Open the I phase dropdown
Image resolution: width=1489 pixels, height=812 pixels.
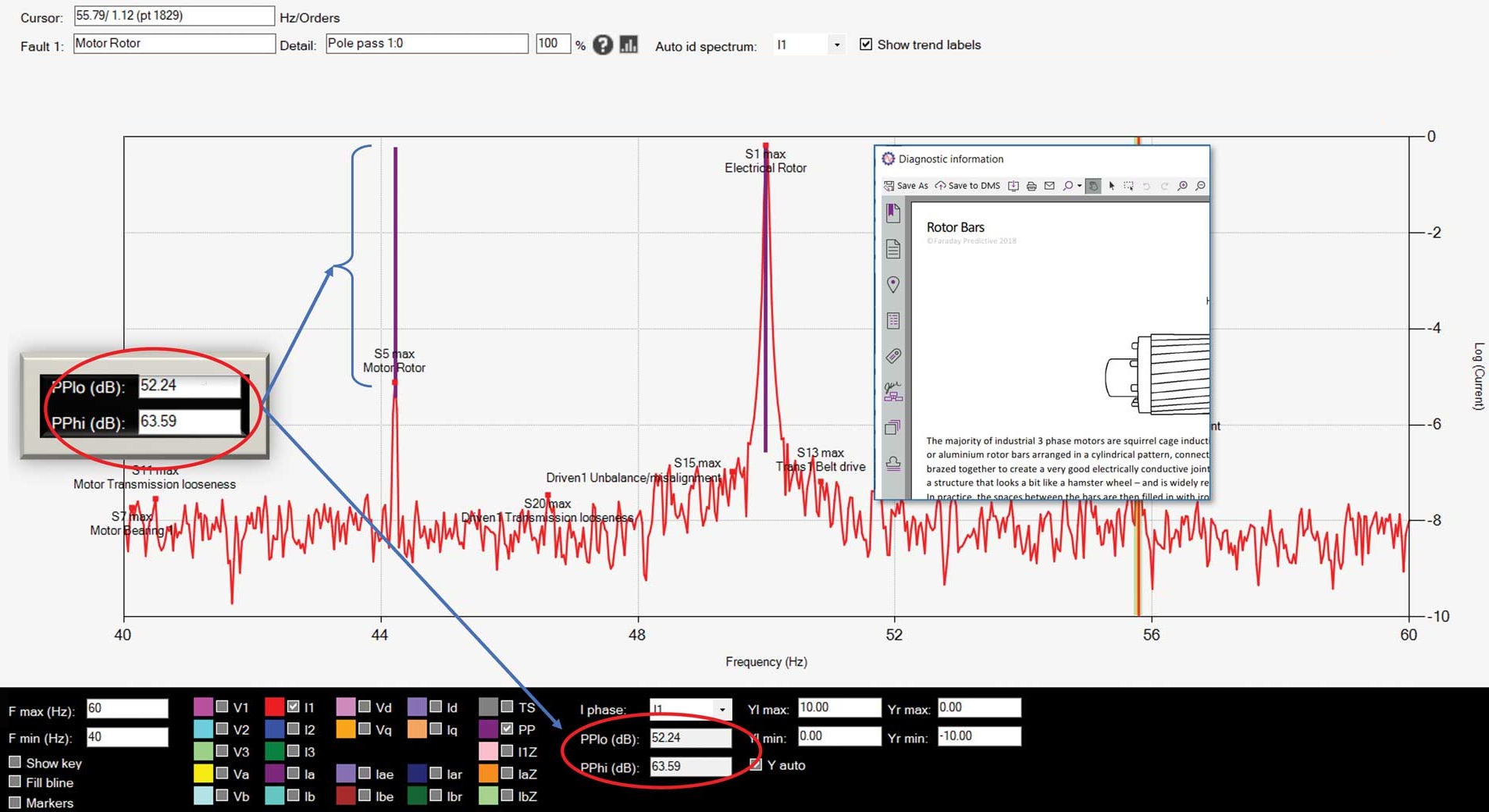tap(722, 709)
